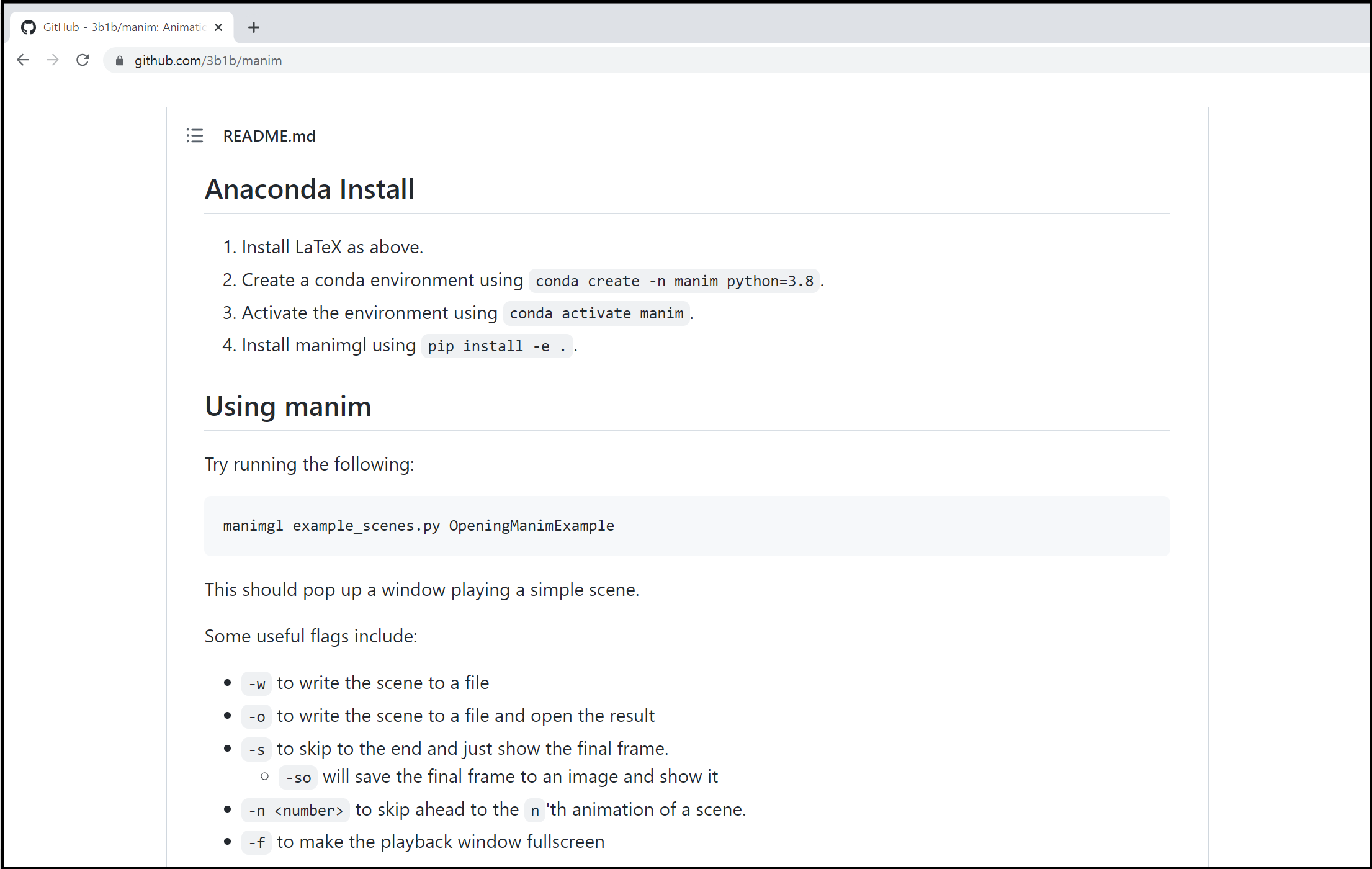Click the browser forward arrow
The height and width of the screenshot is (869, 1372).
[53, 60]
